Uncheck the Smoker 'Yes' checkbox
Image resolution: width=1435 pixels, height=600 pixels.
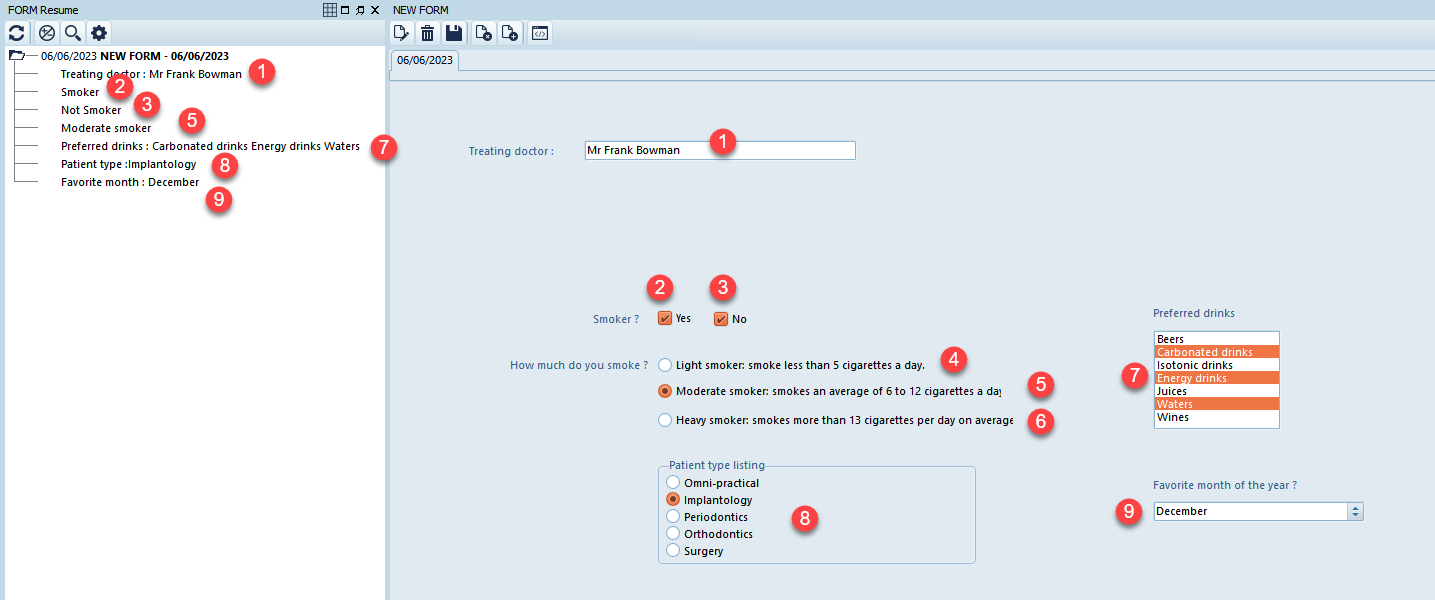[x=665, y=319]
